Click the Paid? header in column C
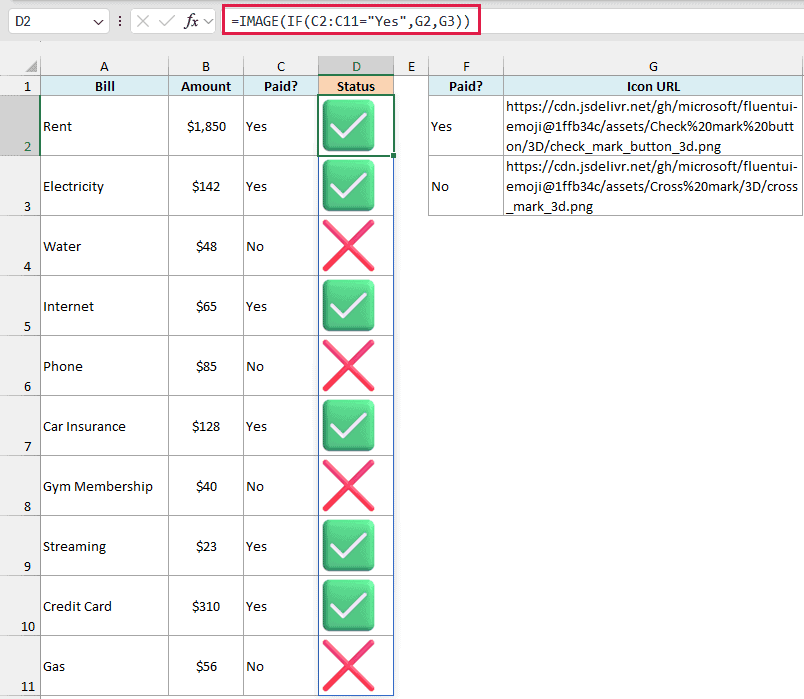 [x=280, y=86]
